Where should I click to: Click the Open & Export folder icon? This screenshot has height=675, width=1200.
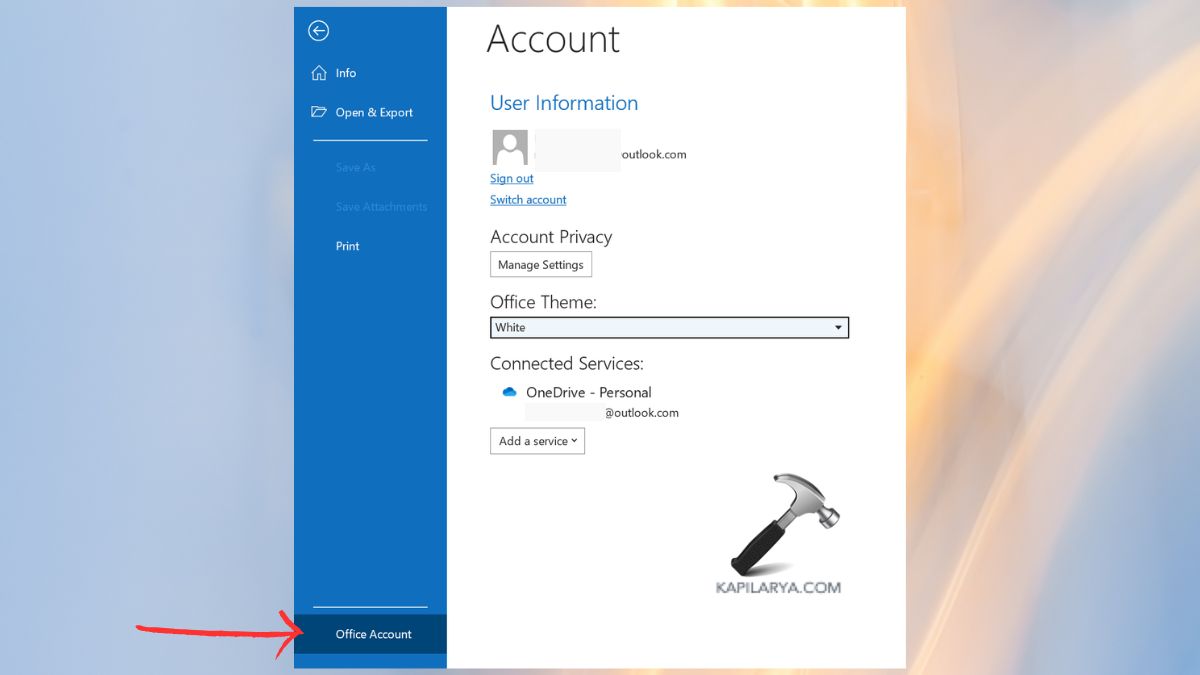point(318,112)
